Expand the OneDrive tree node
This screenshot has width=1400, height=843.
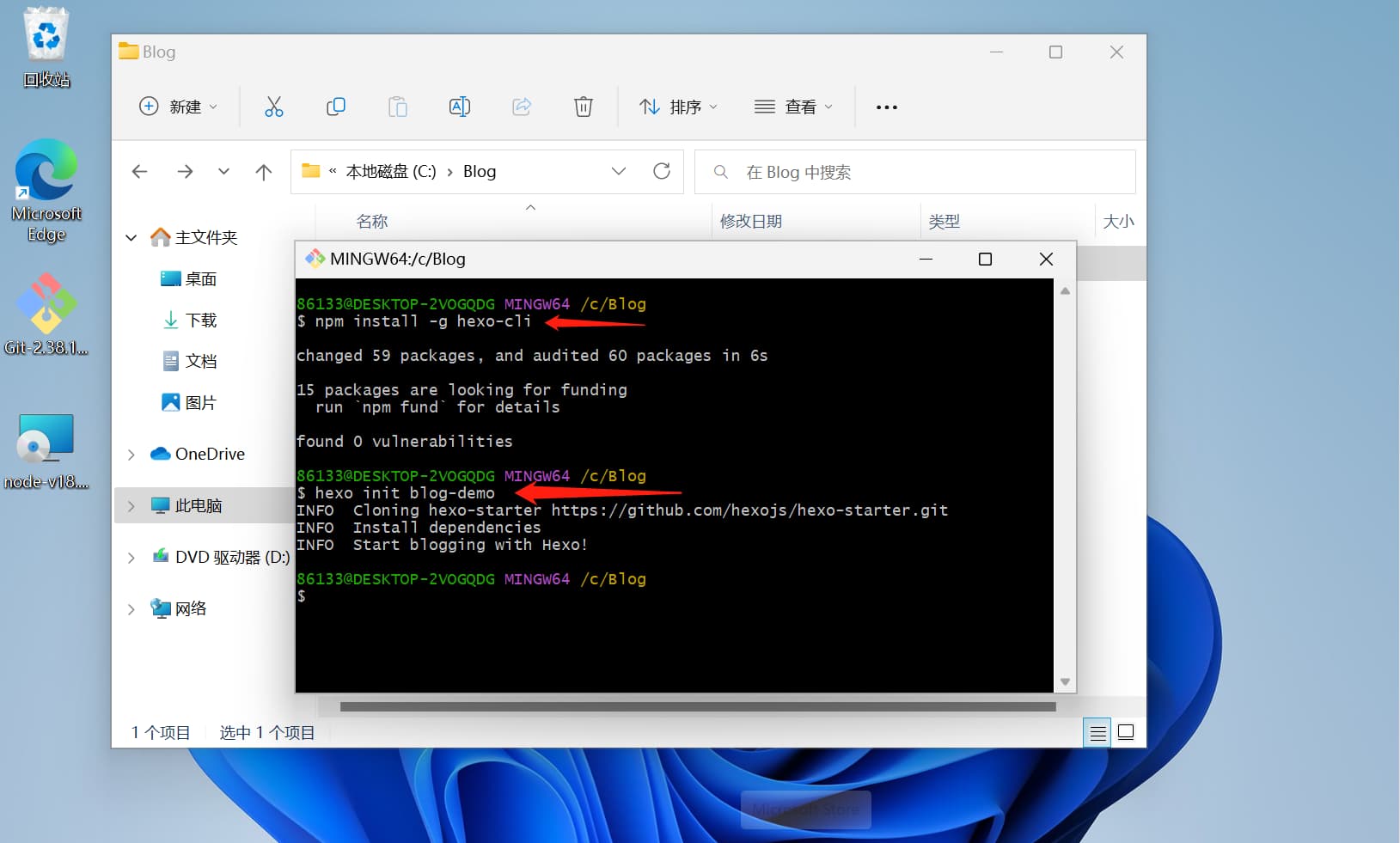(131, 455)
